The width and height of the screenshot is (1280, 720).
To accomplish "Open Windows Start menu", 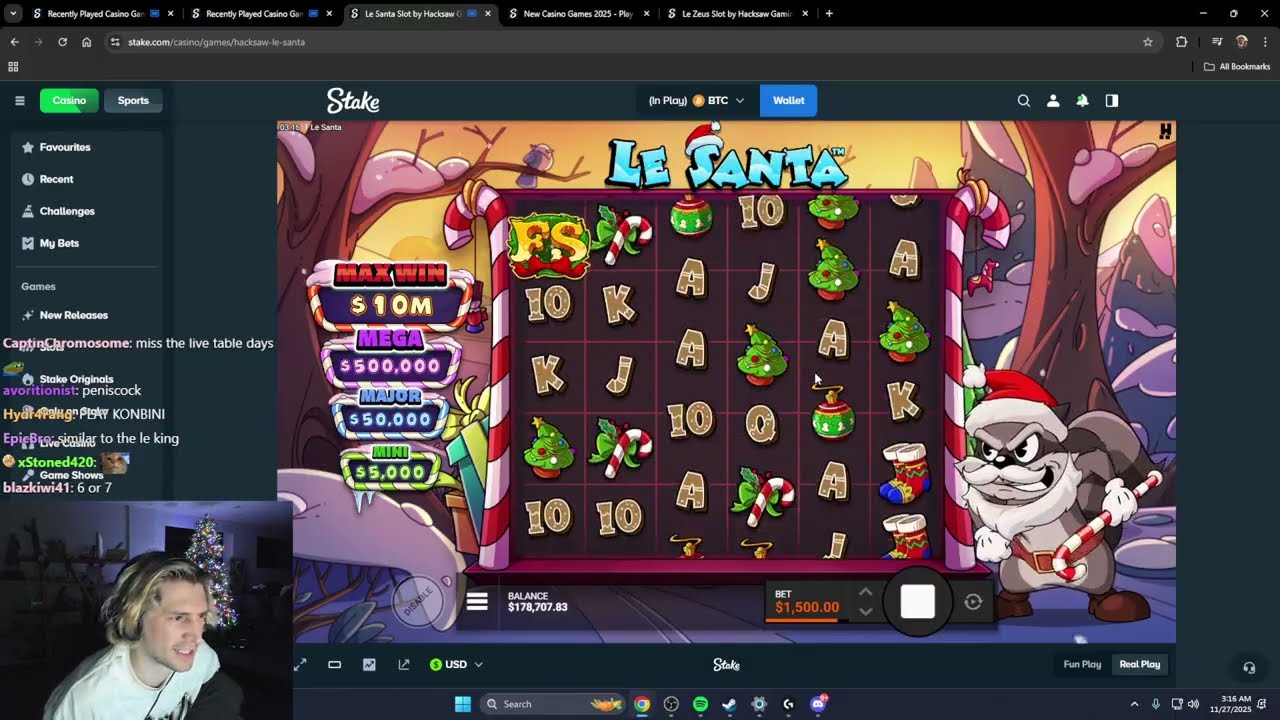I will [463, 704].
